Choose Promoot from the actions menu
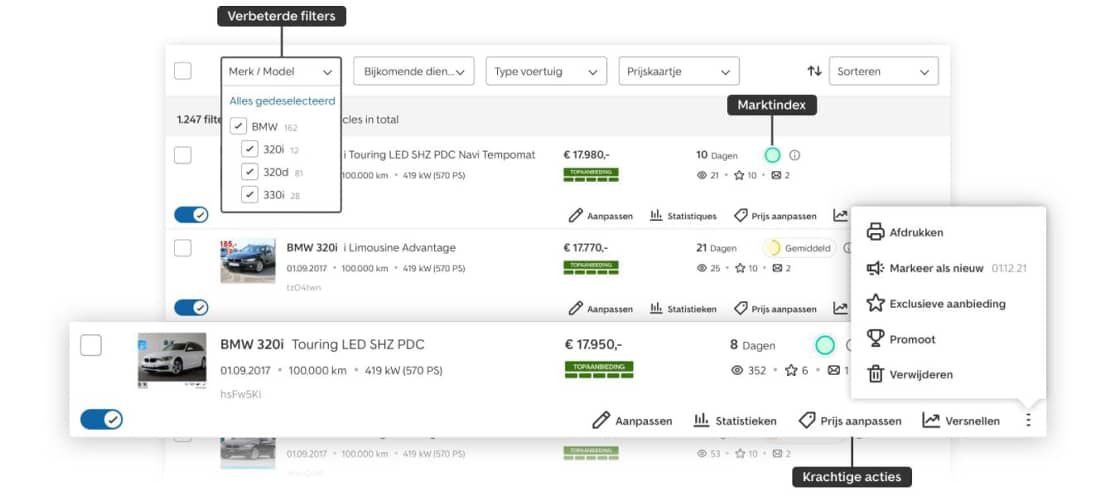The width and height of the screenshot is (1100, 501). pos(901,339)
